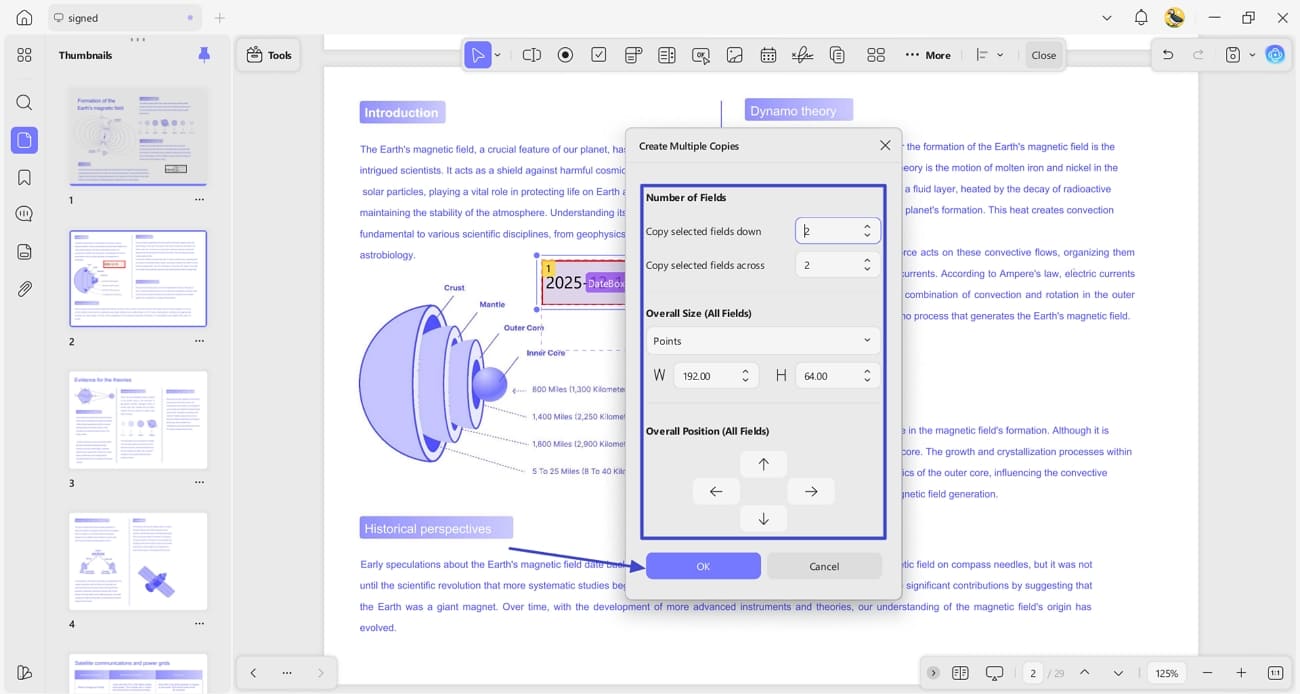Adjust the Copy selected fields down stepper

(x=867, y=231)
